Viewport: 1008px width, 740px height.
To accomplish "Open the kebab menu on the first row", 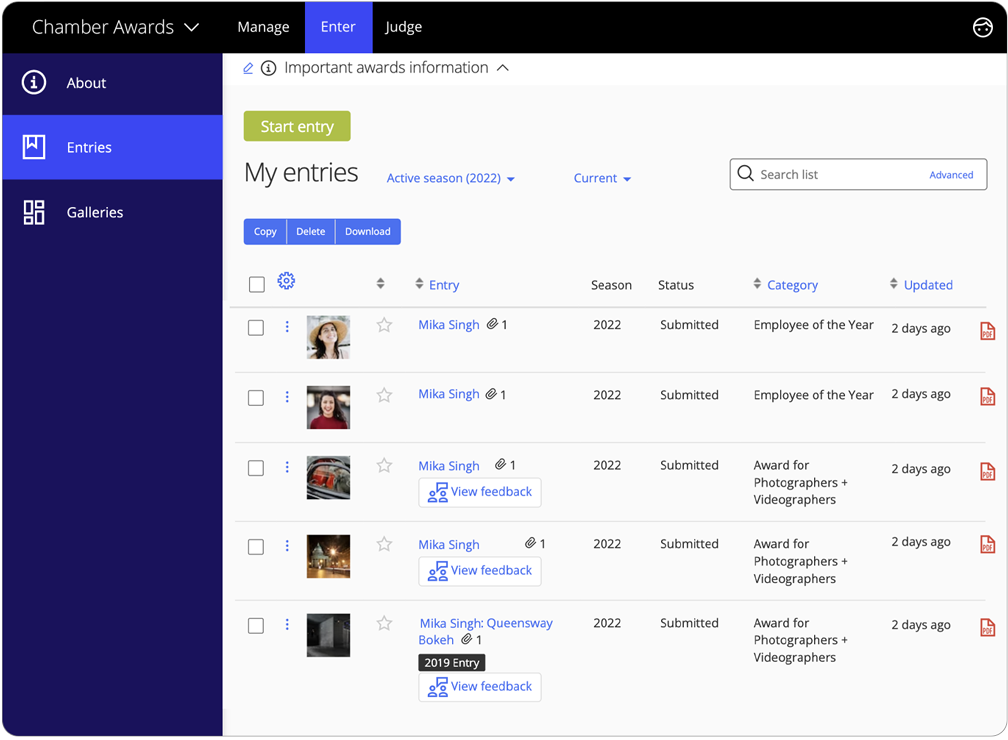I will [x=287, y=325].
